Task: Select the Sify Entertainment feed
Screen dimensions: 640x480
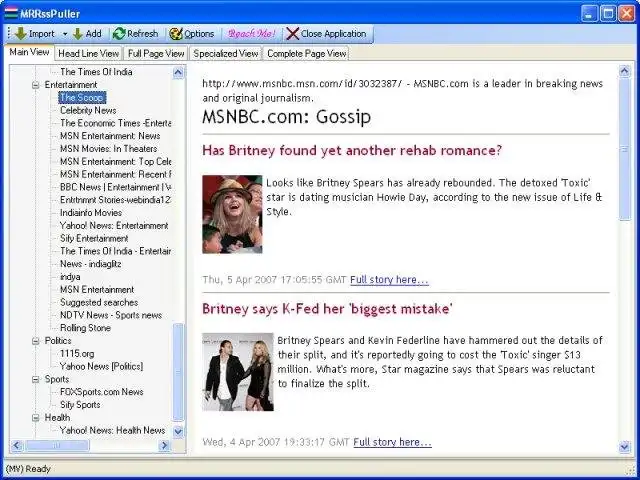Action: (94, 238)
